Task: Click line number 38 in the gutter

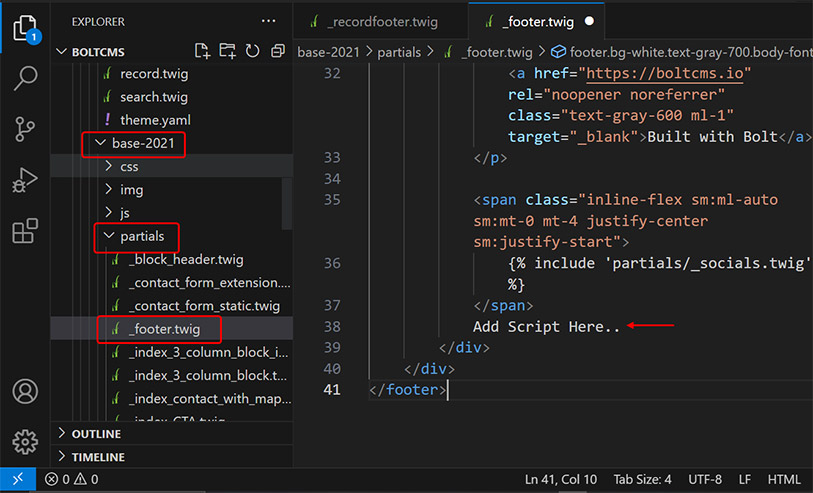Action: tap(332, 327)
